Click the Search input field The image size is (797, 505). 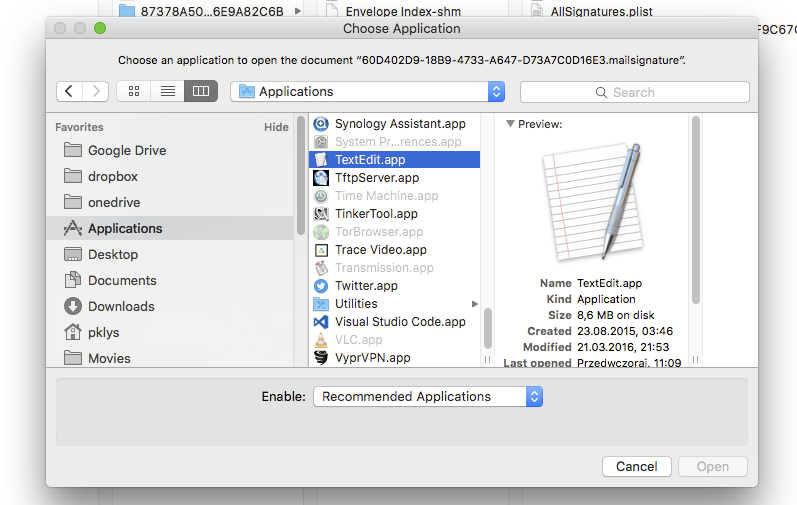tap(634, 92)
